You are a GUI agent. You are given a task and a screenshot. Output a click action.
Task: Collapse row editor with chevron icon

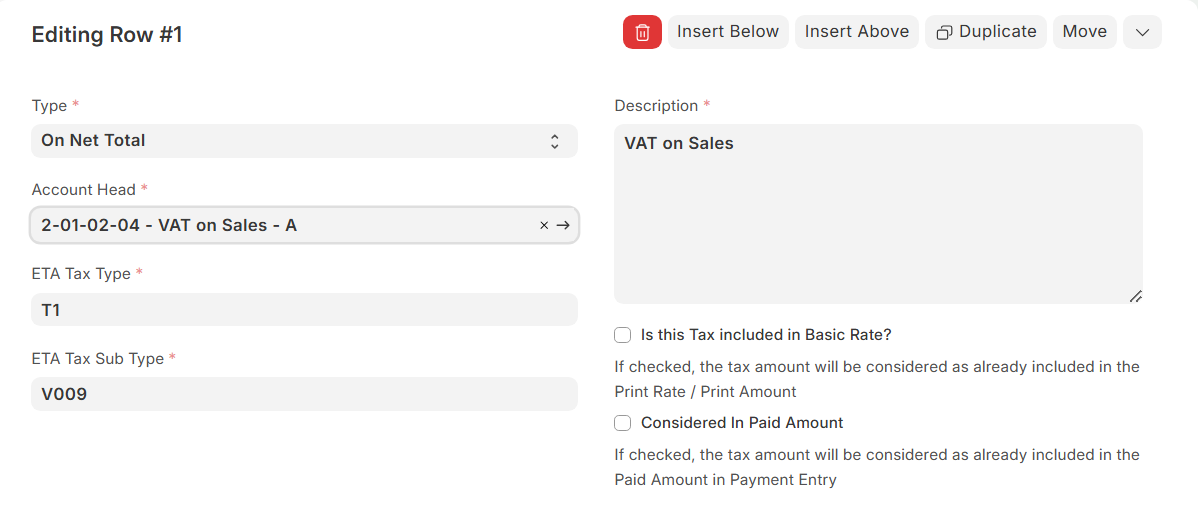(x=1142, y=32)
